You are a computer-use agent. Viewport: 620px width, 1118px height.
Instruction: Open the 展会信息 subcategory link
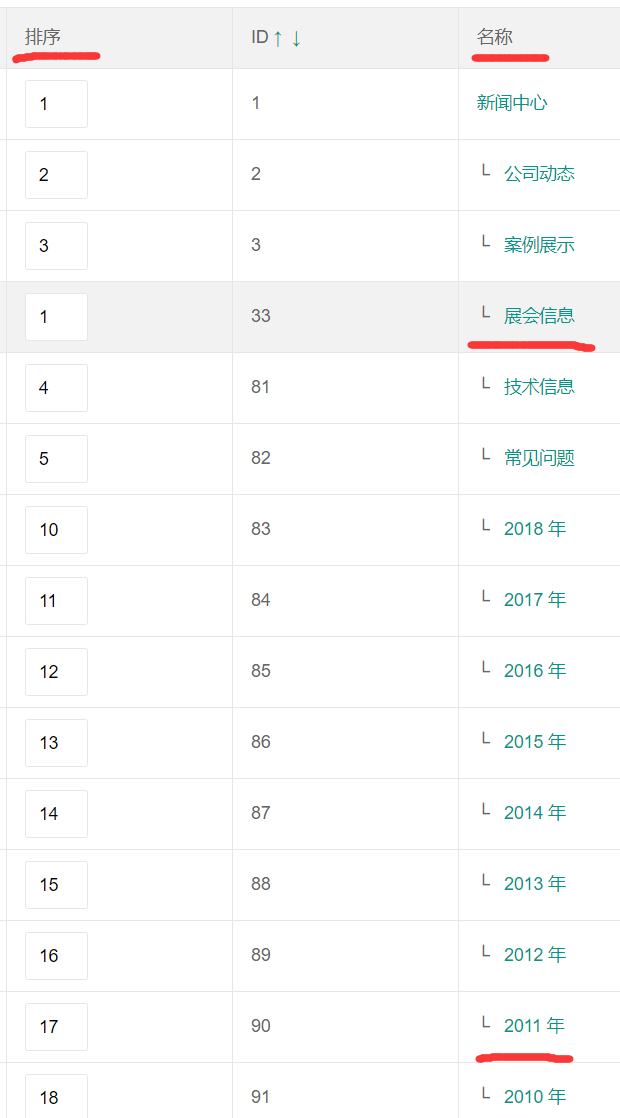tap(543, 316)
